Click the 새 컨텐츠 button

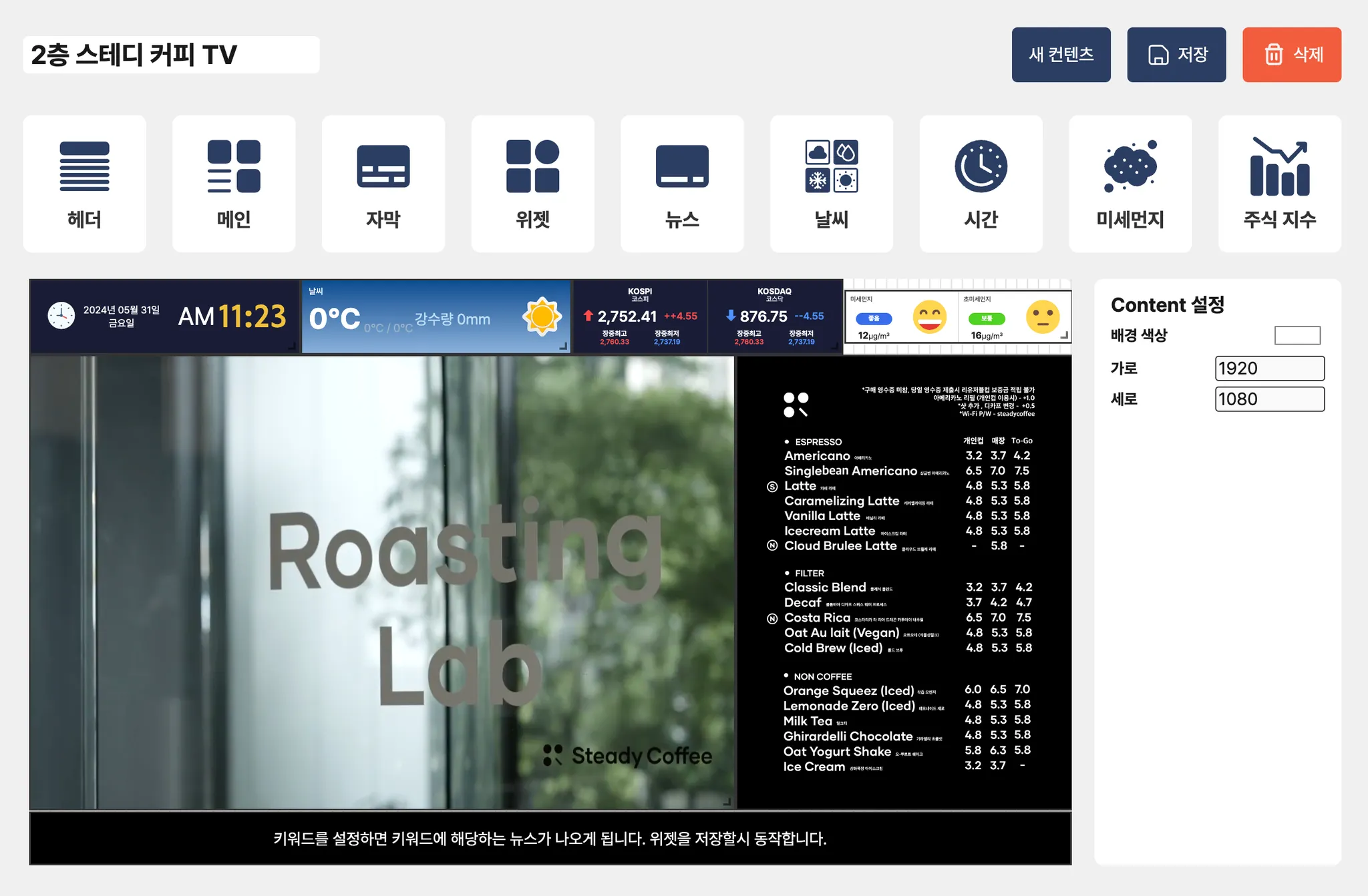click(1061, 55)
